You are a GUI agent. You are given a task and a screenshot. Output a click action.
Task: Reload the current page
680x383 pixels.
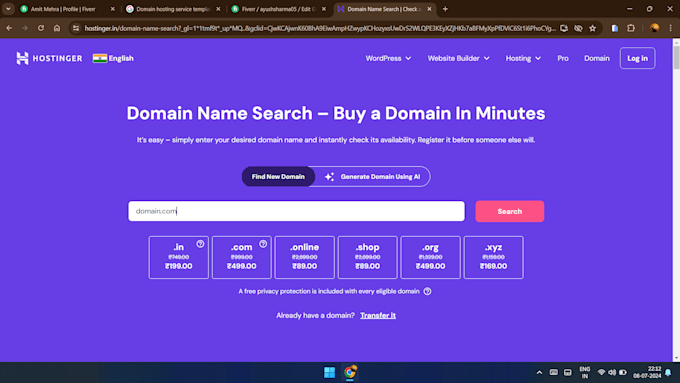click(x=41, y=28)
